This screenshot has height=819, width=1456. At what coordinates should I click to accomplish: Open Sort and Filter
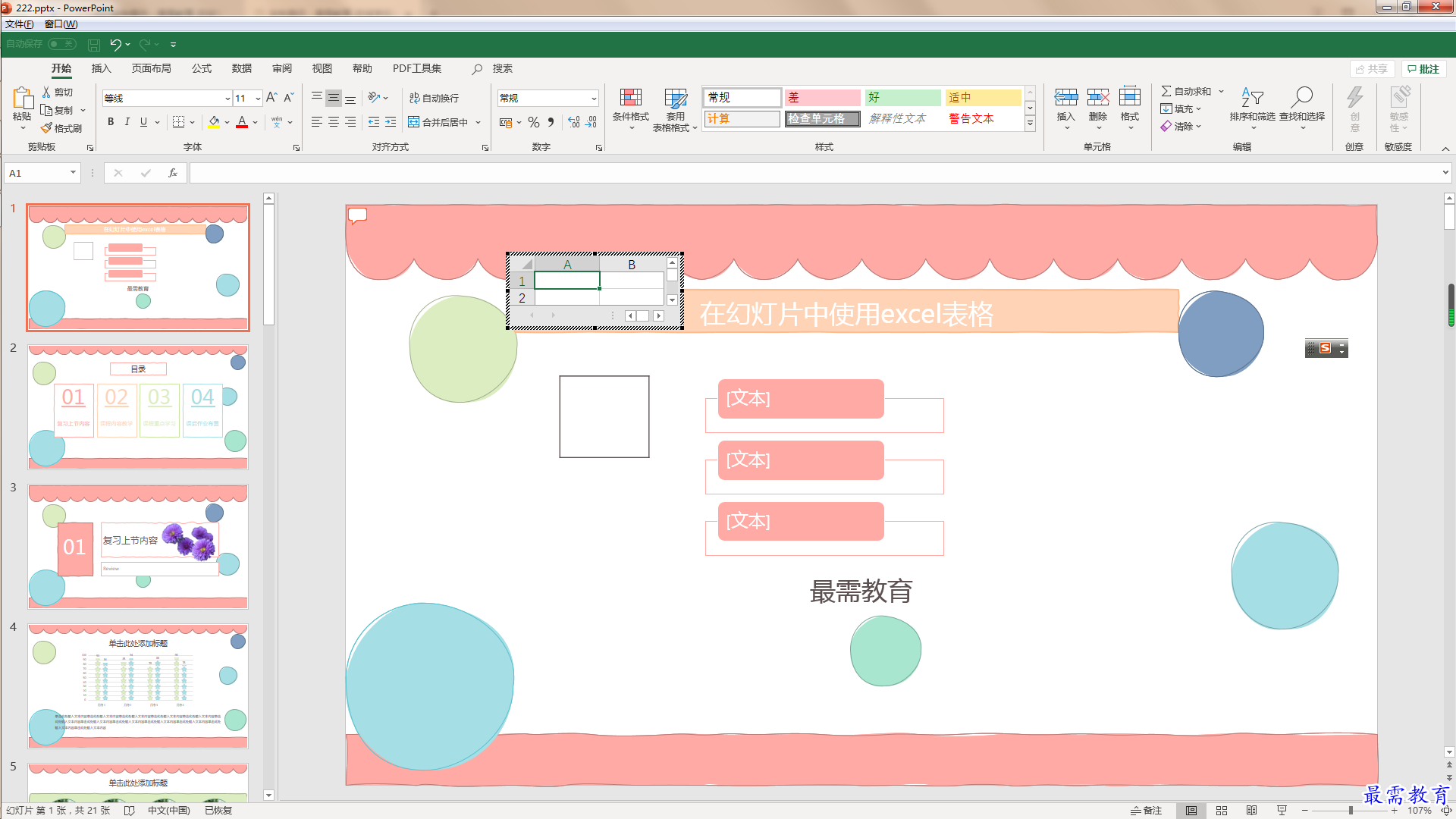[x=1252, y=106]
